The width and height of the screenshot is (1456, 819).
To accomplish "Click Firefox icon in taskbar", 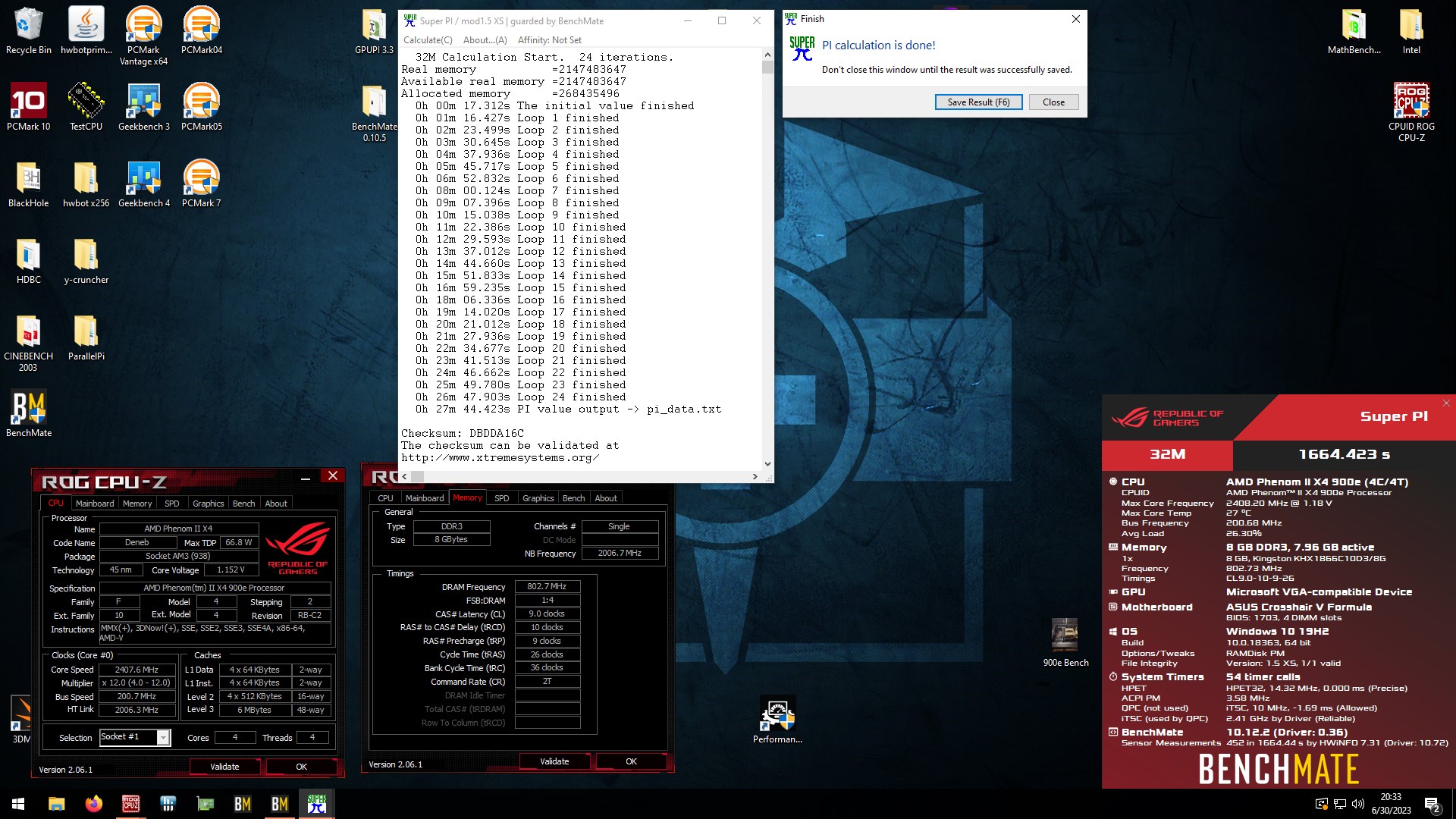I will click(93, 804).
